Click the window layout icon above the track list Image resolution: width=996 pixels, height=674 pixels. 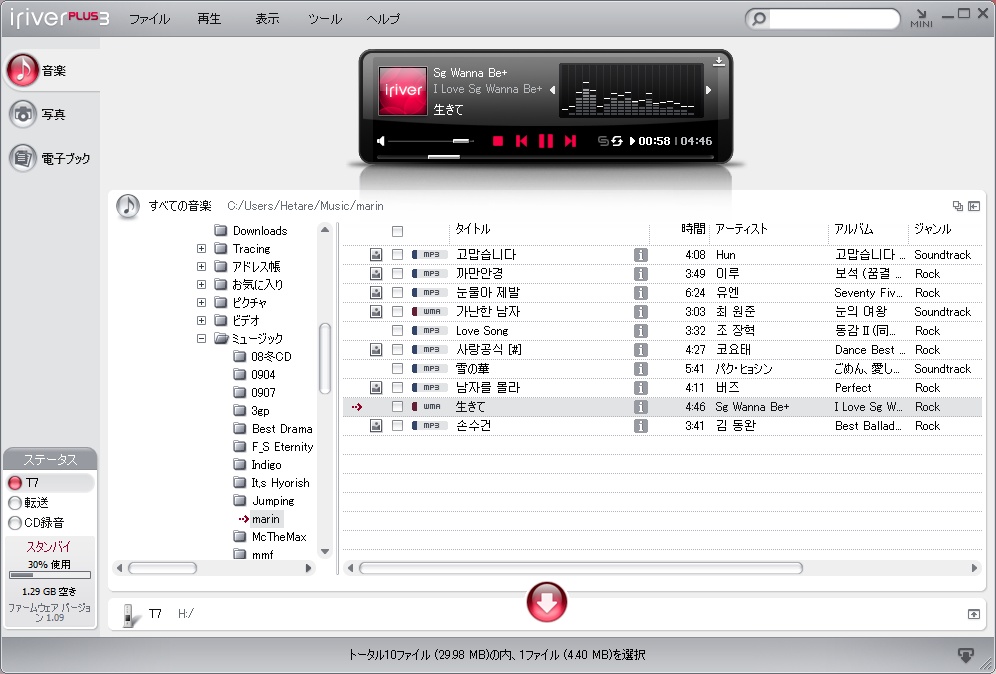coord(958,206)
